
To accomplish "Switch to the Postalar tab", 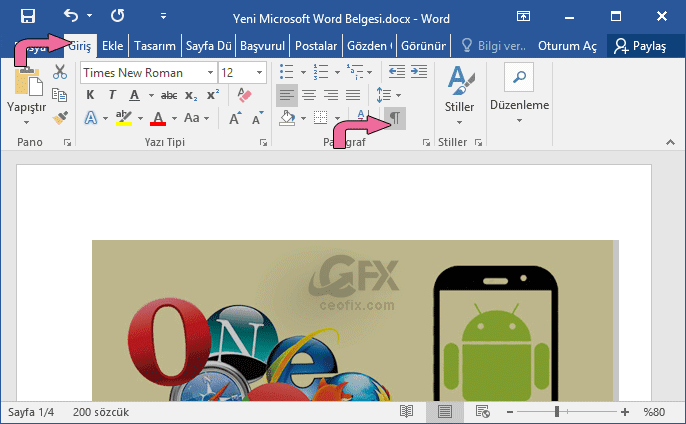I will [x=316, y=46].
